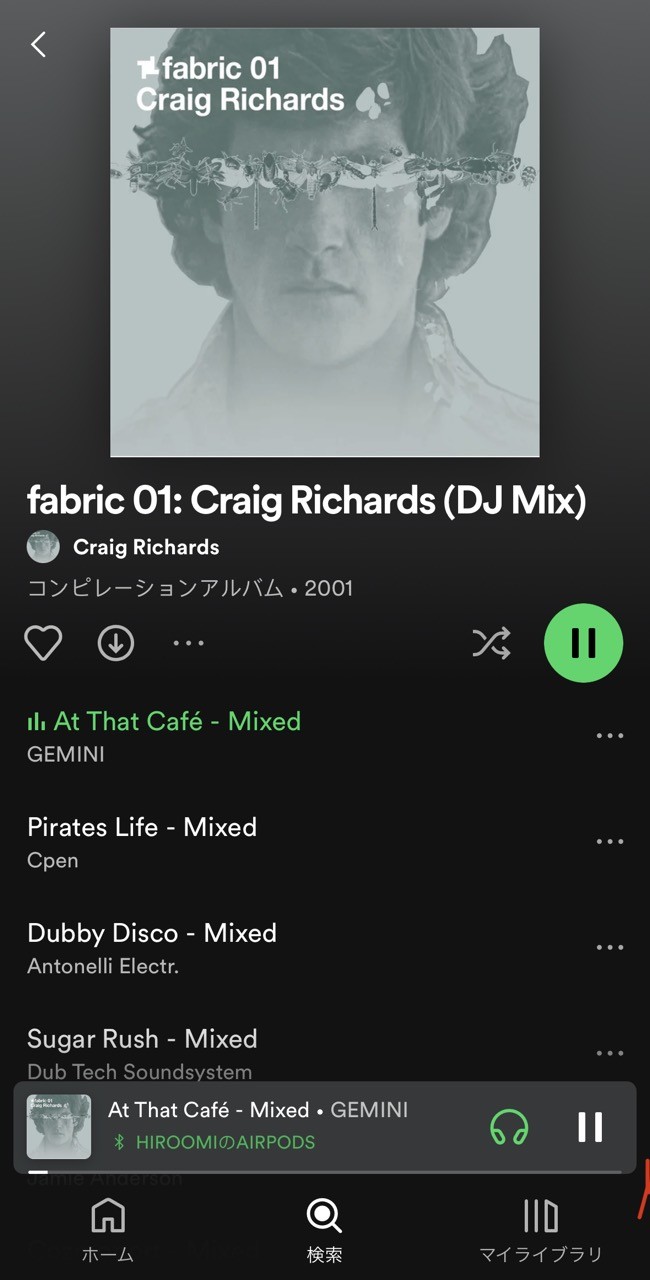
Task: Pause playback with large green button
Action: point(583,643)
